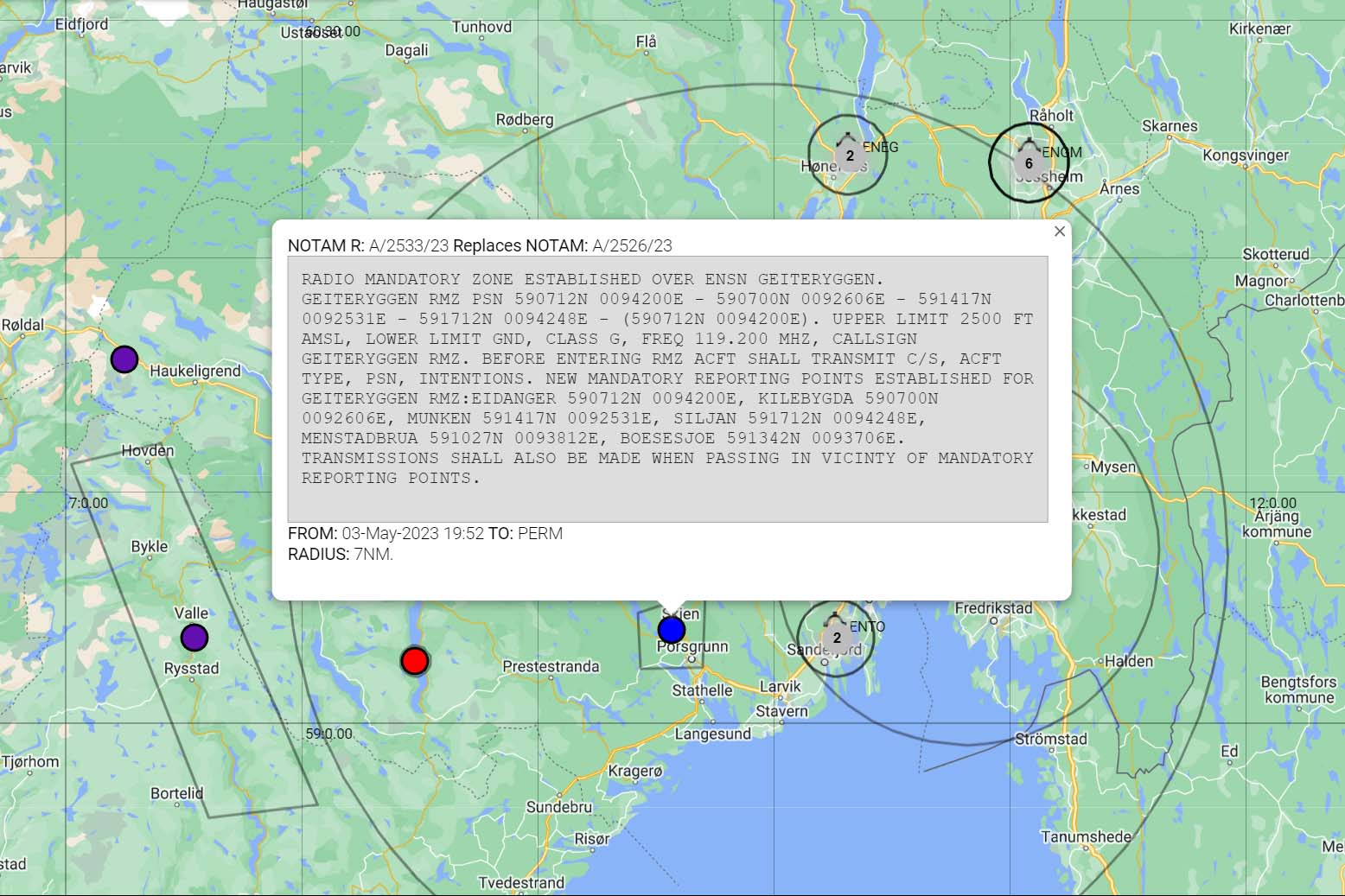Click the Rødberg map label
Screen dimensions: 1345x896
(x=525, y=119)
